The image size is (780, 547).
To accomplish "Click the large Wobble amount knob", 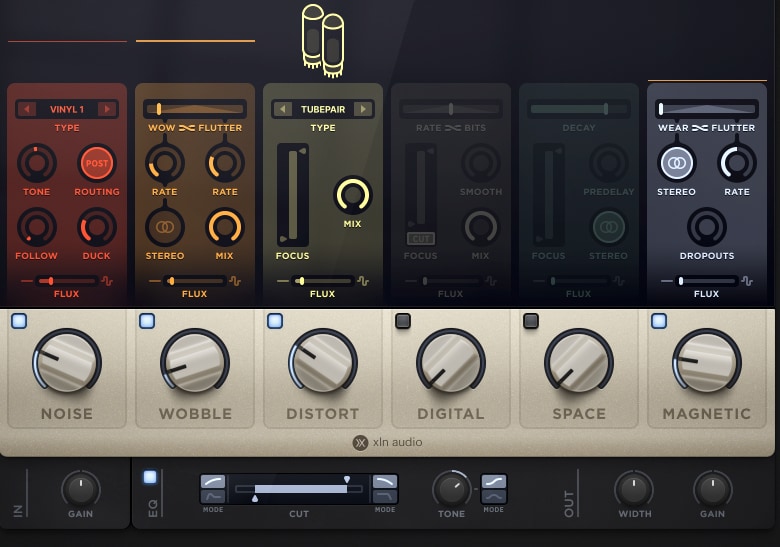I will click(195, 362).
